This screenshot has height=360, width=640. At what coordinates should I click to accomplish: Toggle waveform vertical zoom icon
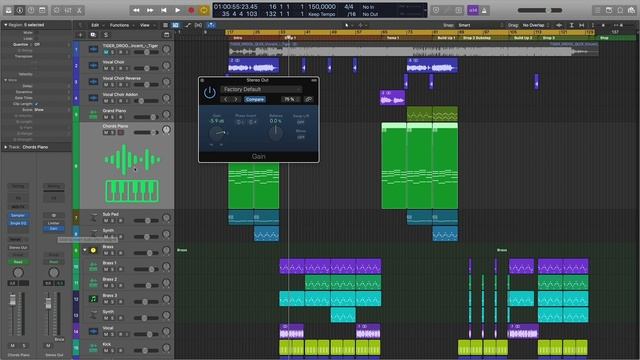559,25
